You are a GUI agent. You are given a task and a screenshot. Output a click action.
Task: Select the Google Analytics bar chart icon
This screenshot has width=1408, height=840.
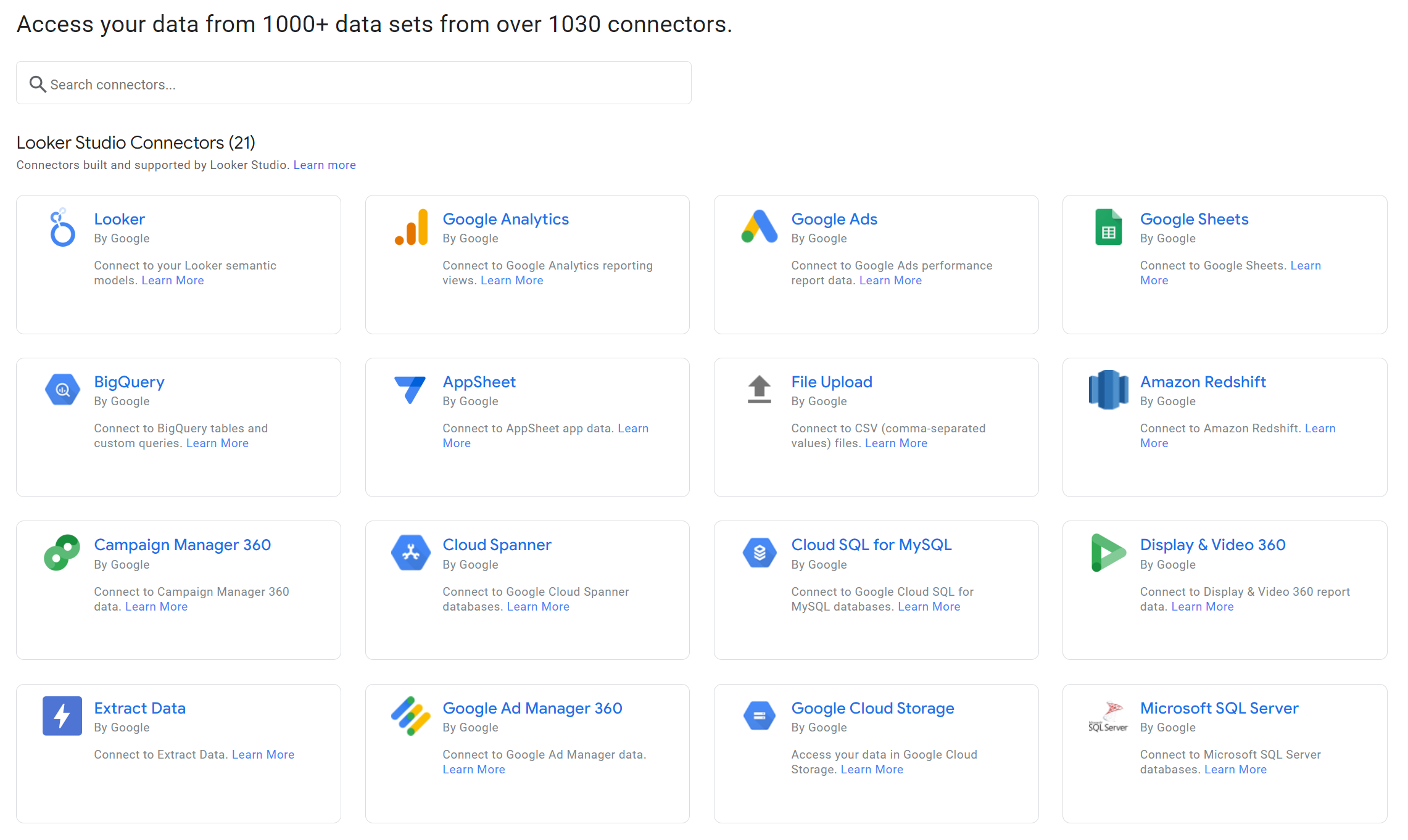point(411,228)
